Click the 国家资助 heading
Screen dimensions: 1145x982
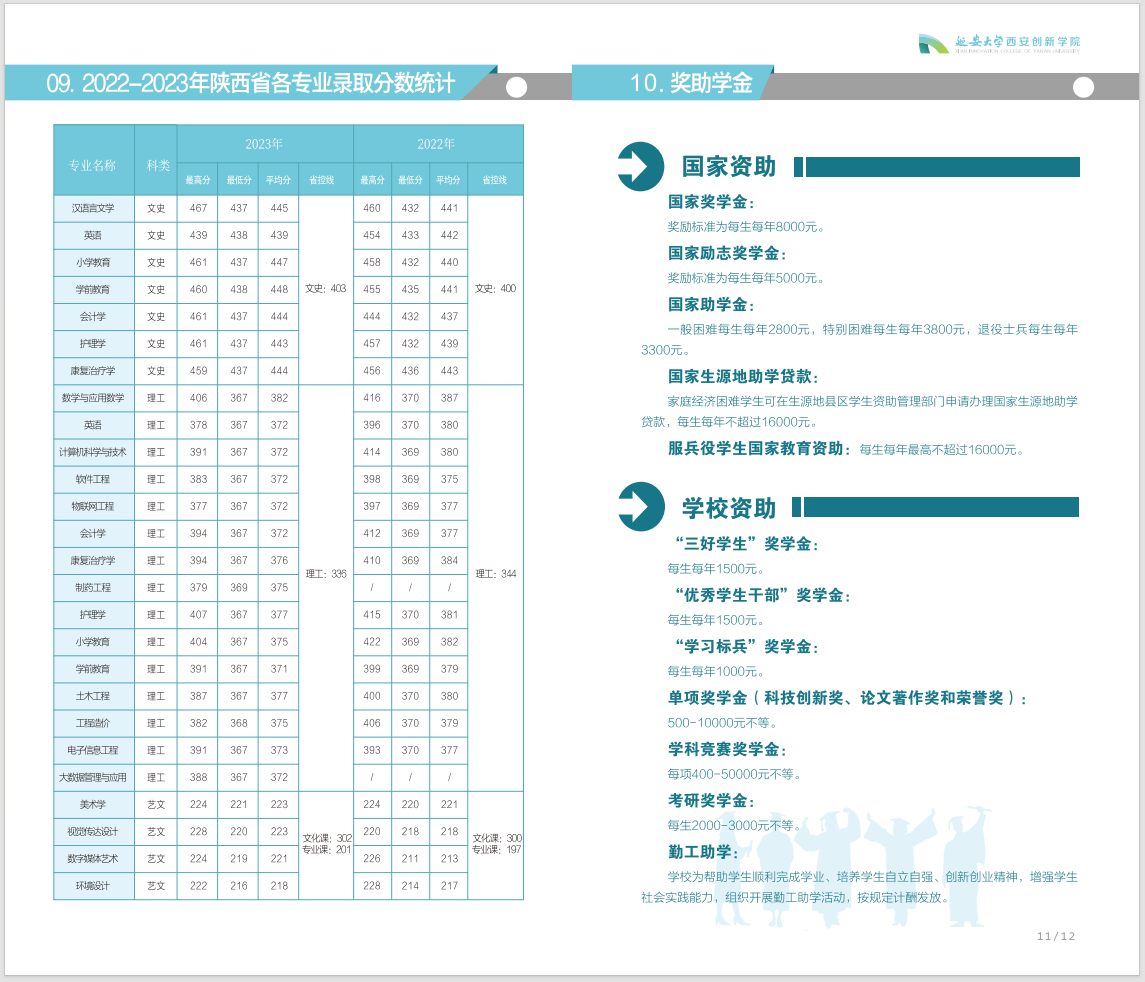pyautogui.click(x=729, y=166)
